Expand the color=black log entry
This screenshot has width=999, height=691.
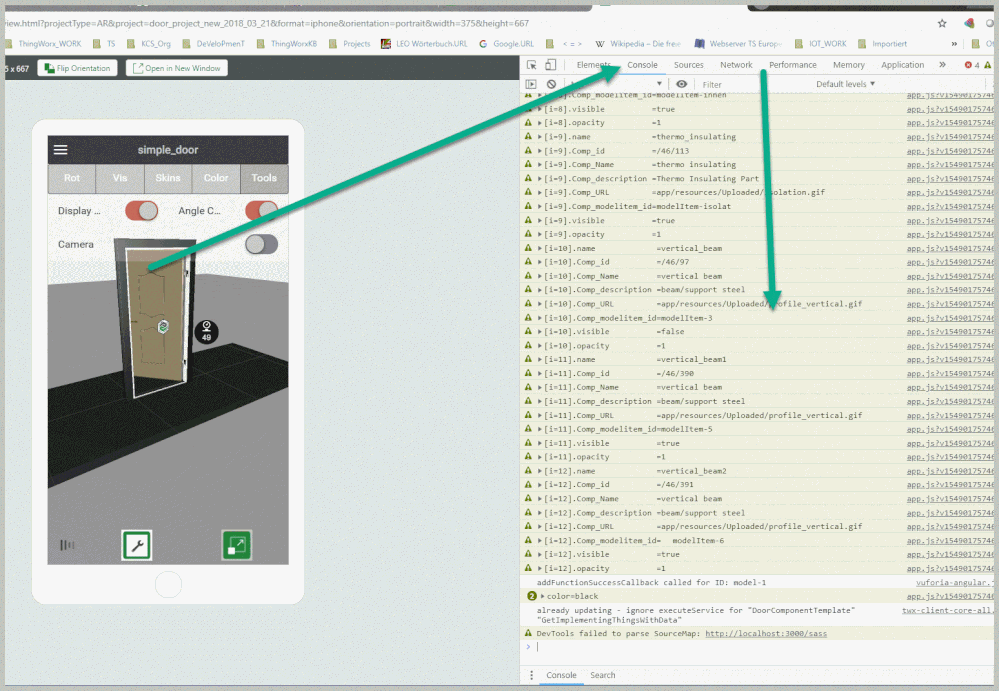click(x=542, y=596)
